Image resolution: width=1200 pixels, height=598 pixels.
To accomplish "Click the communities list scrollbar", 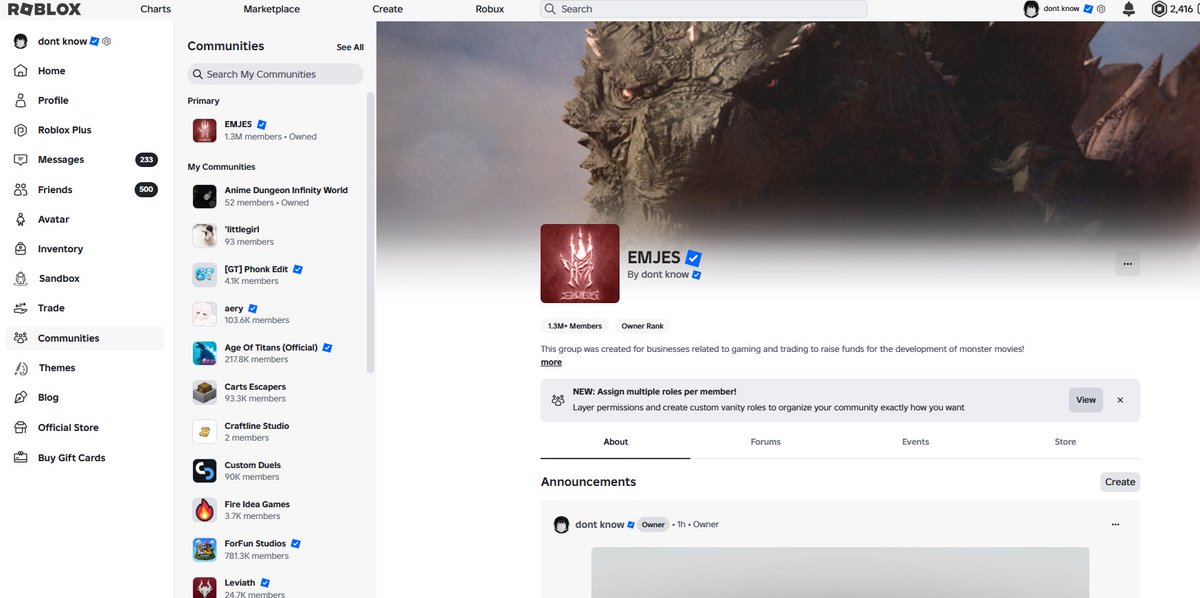I will [371, 232].
